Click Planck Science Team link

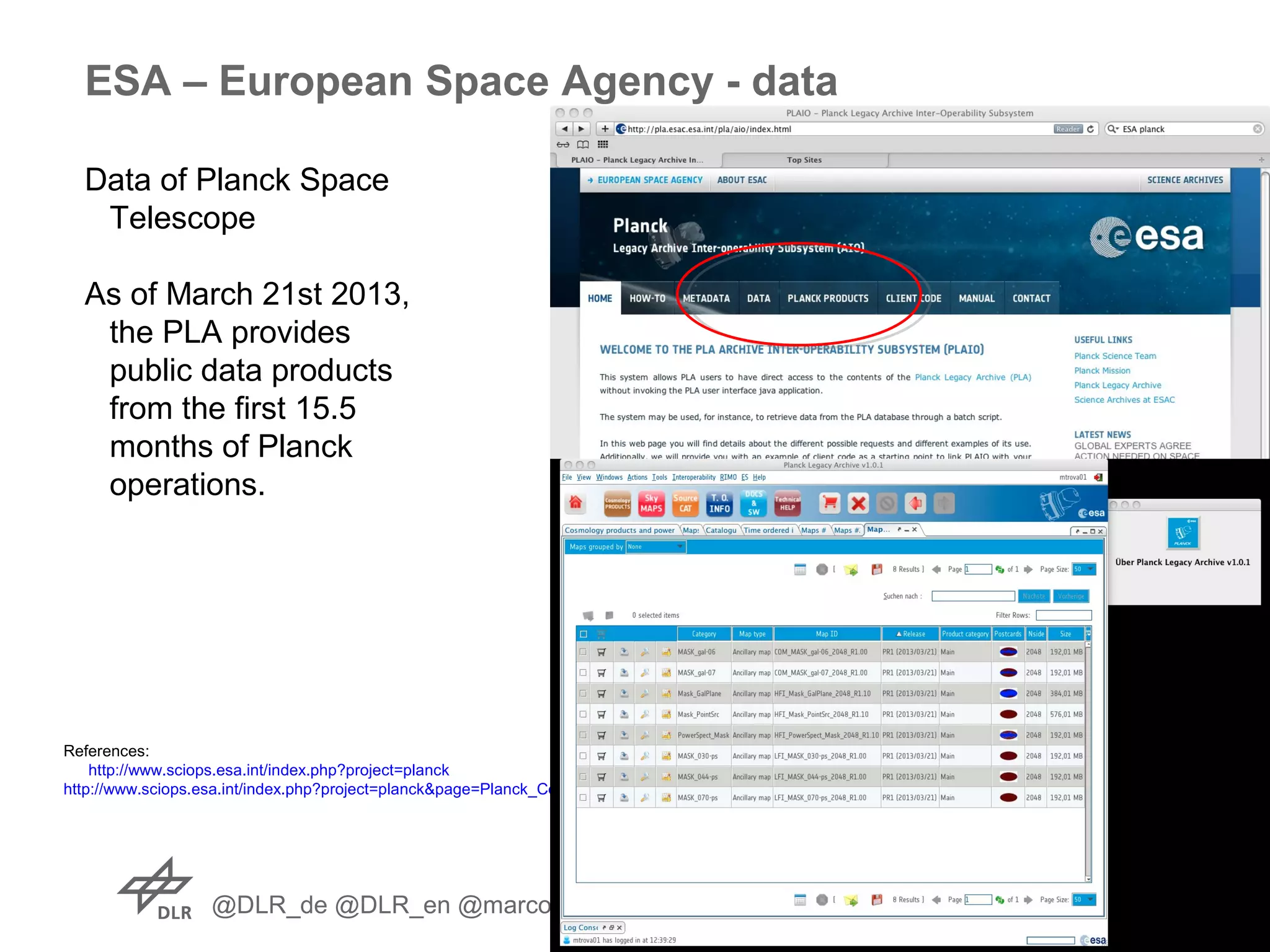[1115, 356]
